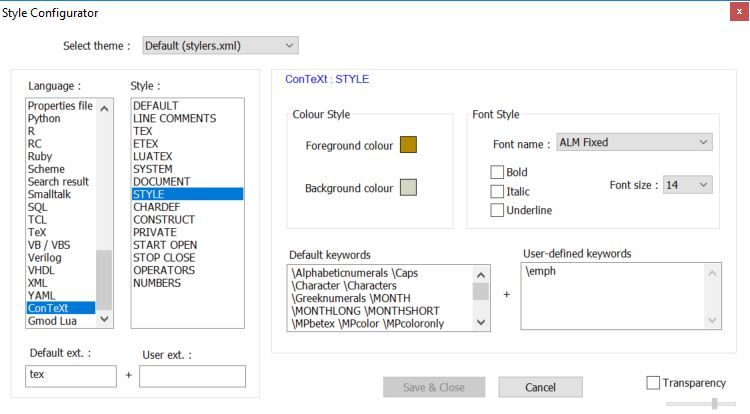Screen dimensions: 750x414
Task: Choose LINE COMMENTS in the Style list
Action: [x=174, y=118]
